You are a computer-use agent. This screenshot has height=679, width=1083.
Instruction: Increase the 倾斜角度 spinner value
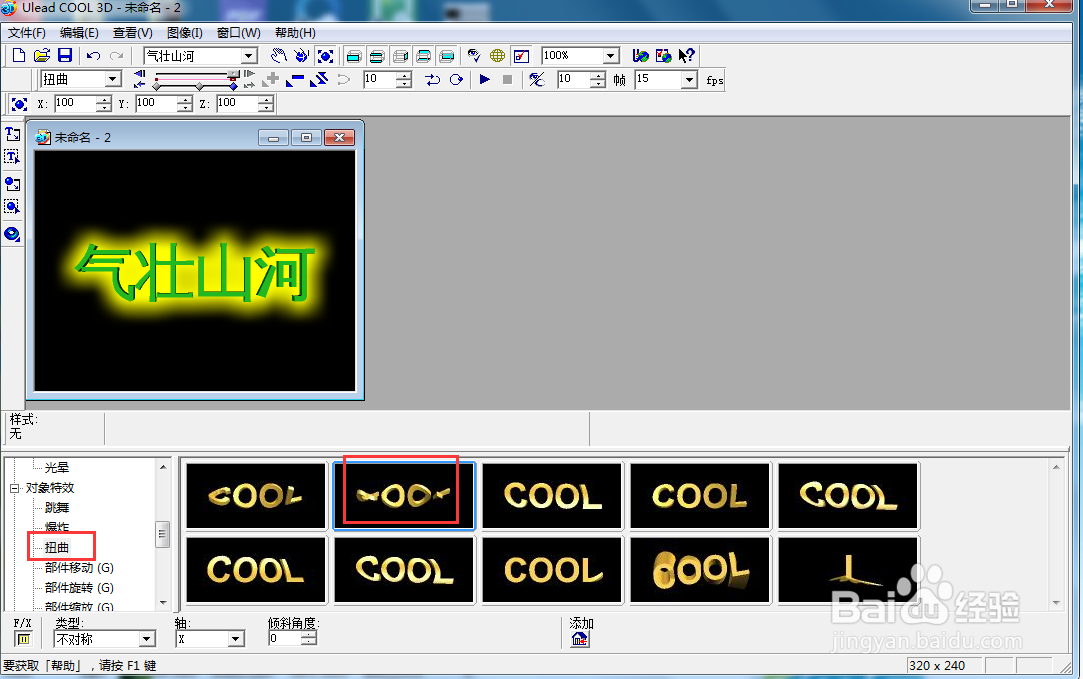click(x=309, y=635)
